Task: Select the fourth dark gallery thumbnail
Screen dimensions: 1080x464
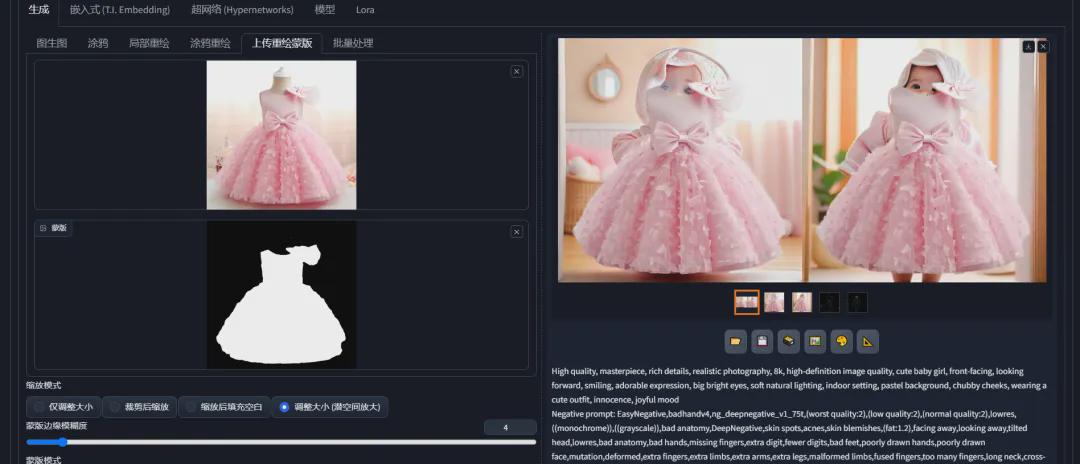Action: (829, 302)
